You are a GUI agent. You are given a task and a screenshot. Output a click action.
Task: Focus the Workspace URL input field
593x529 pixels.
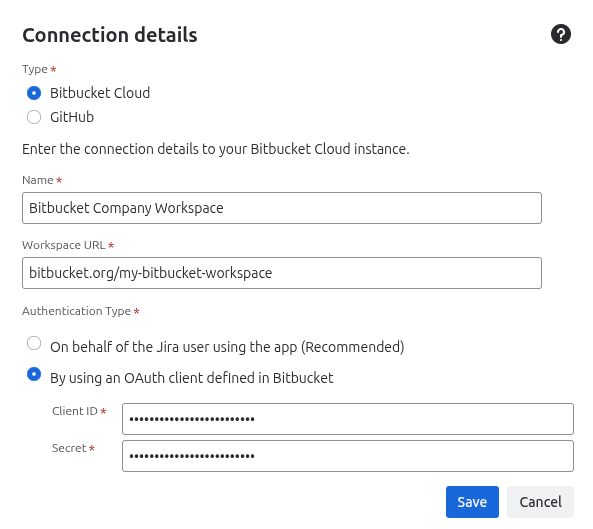pos(282,273)
